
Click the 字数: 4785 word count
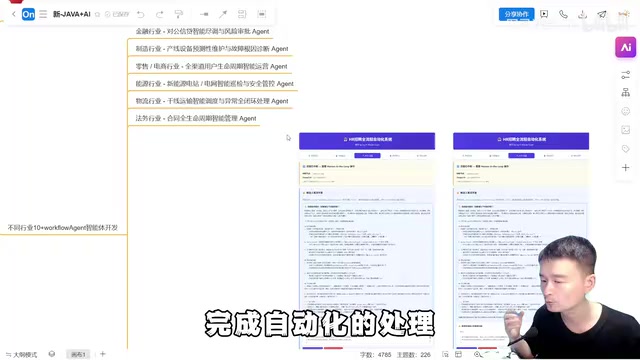coord(375,355)
